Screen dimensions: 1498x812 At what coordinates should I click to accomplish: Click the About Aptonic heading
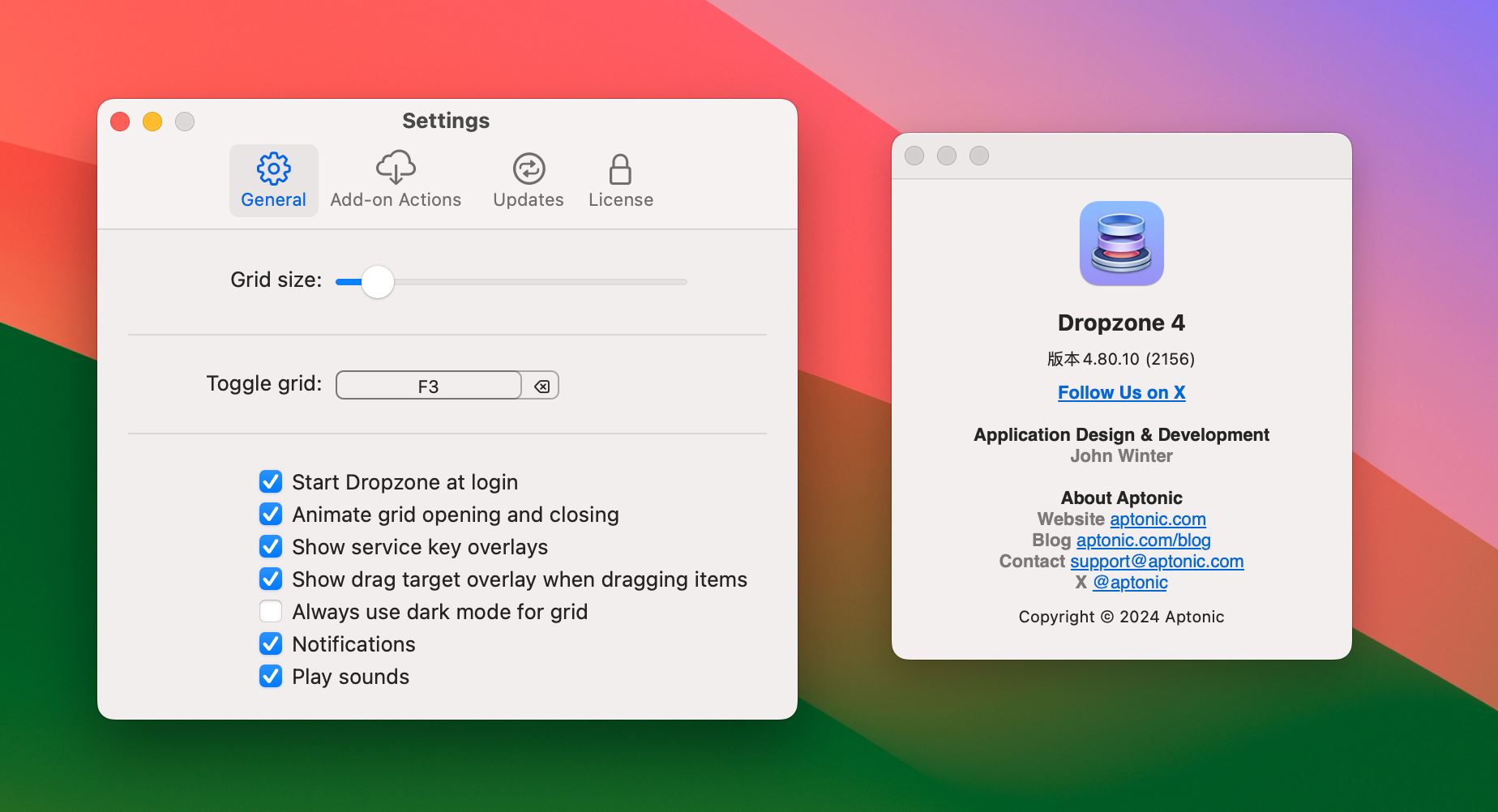pyautogui.click(x=1121, y=498)
